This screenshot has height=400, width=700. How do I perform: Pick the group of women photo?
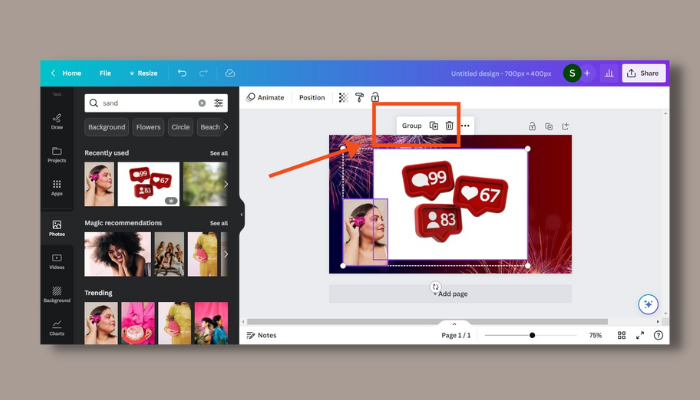click(169, 254)
